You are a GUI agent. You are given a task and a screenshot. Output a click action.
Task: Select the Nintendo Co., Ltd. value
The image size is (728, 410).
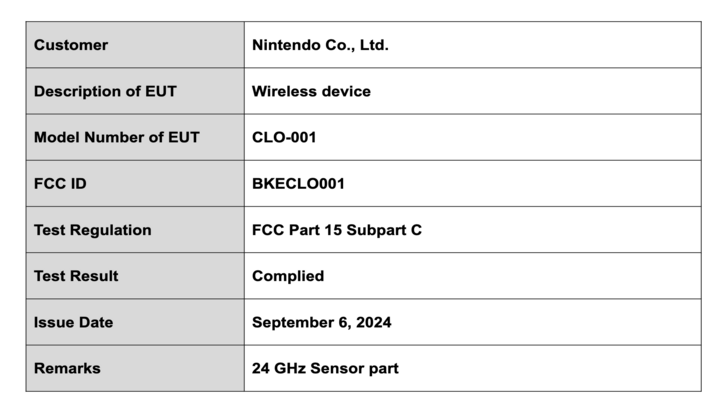pos(320,45)
